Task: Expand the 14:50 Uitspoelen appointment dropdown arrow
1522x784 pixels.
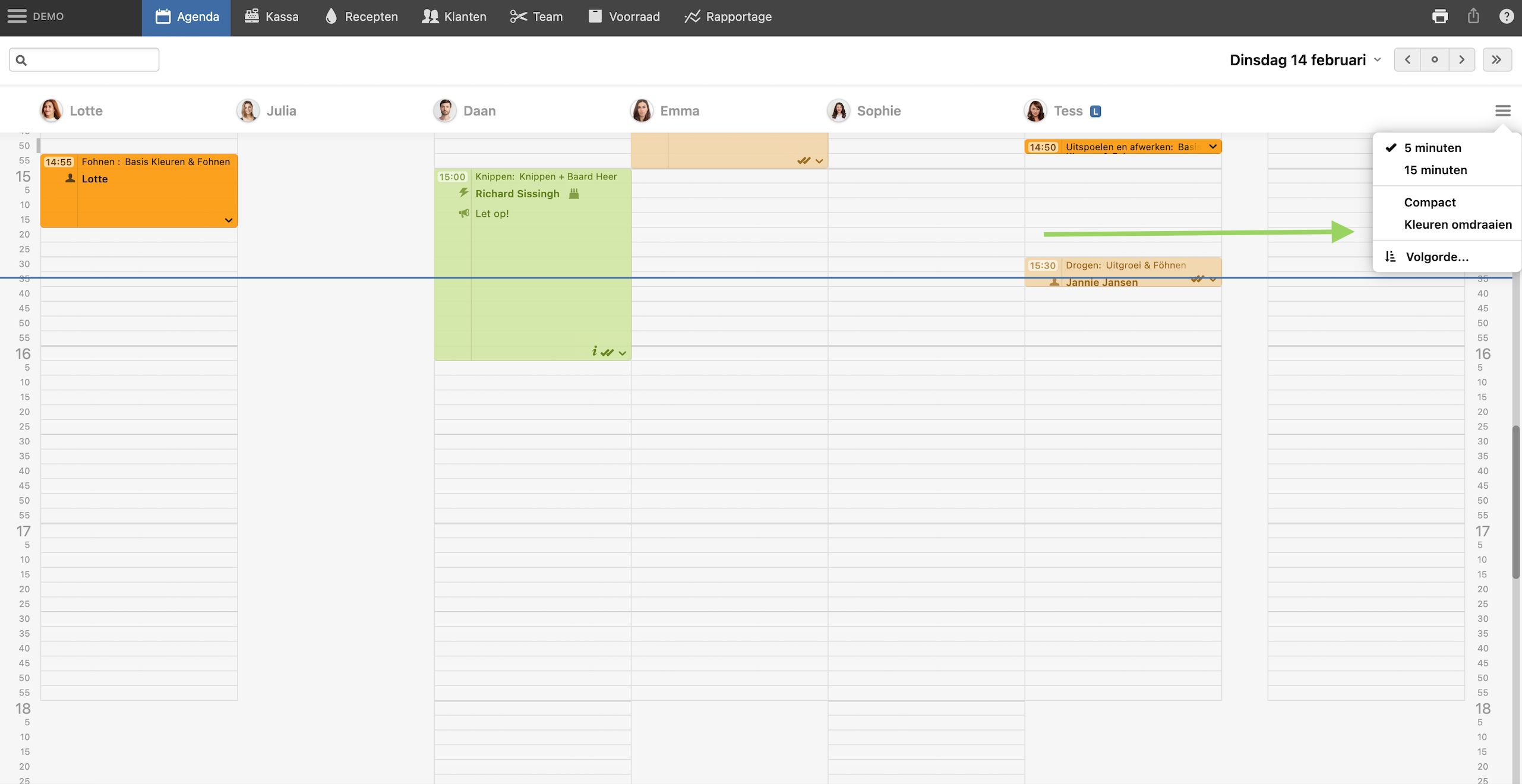Action: pos(1212,147)
